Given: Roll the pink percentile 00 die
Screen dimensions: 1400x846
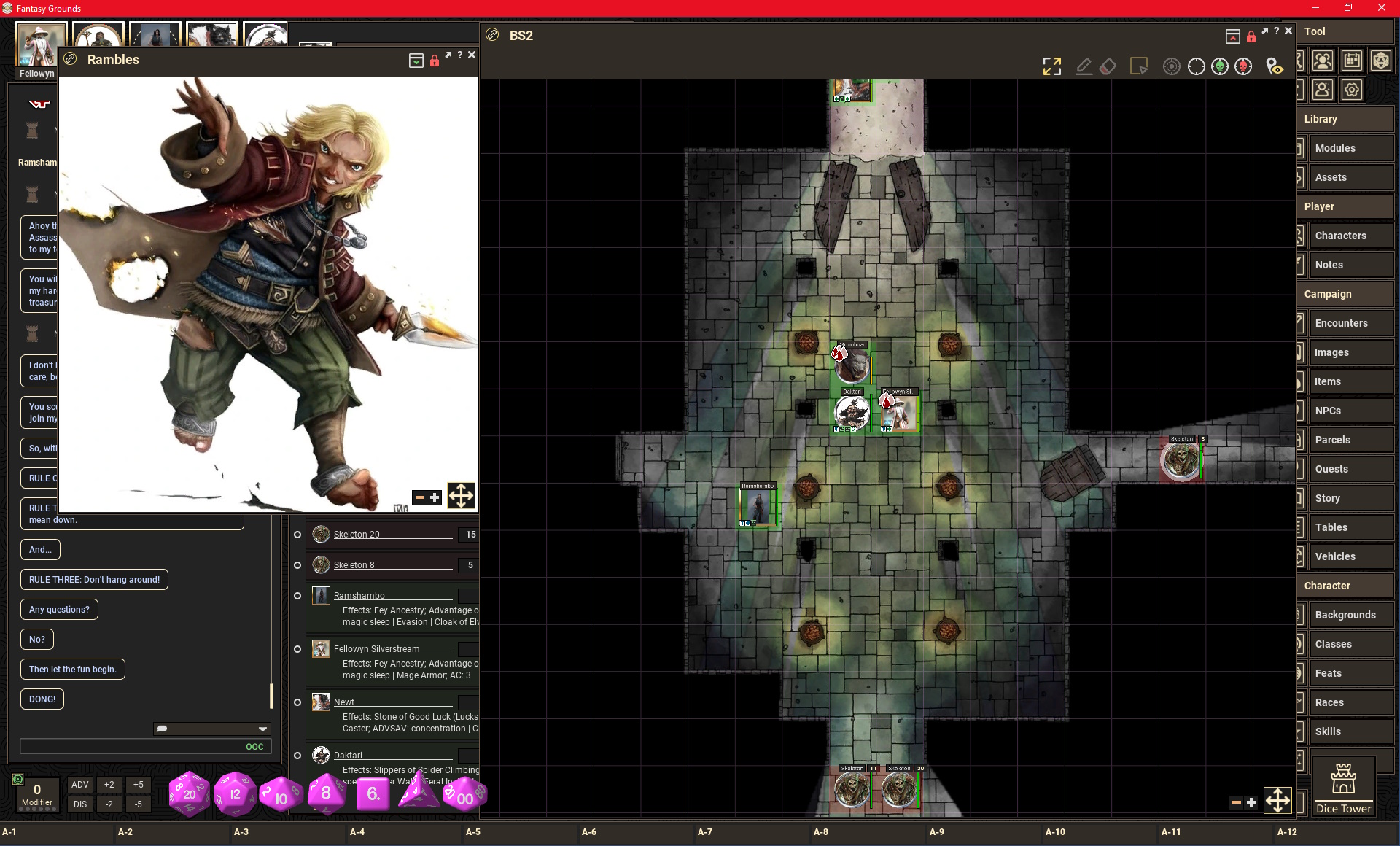Looking at the screenshot, I should click(464, 795).
